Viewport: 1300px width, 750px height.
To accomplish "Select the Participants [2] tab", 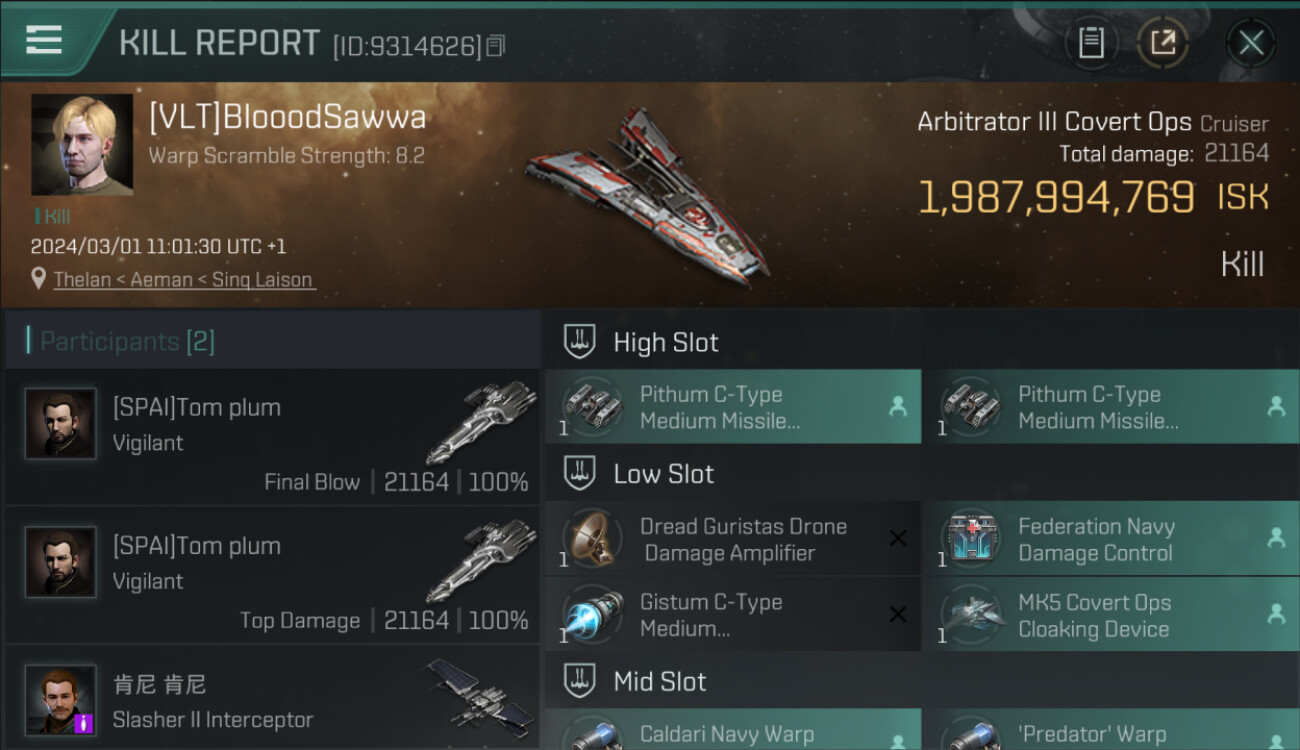I will [127, 341].
